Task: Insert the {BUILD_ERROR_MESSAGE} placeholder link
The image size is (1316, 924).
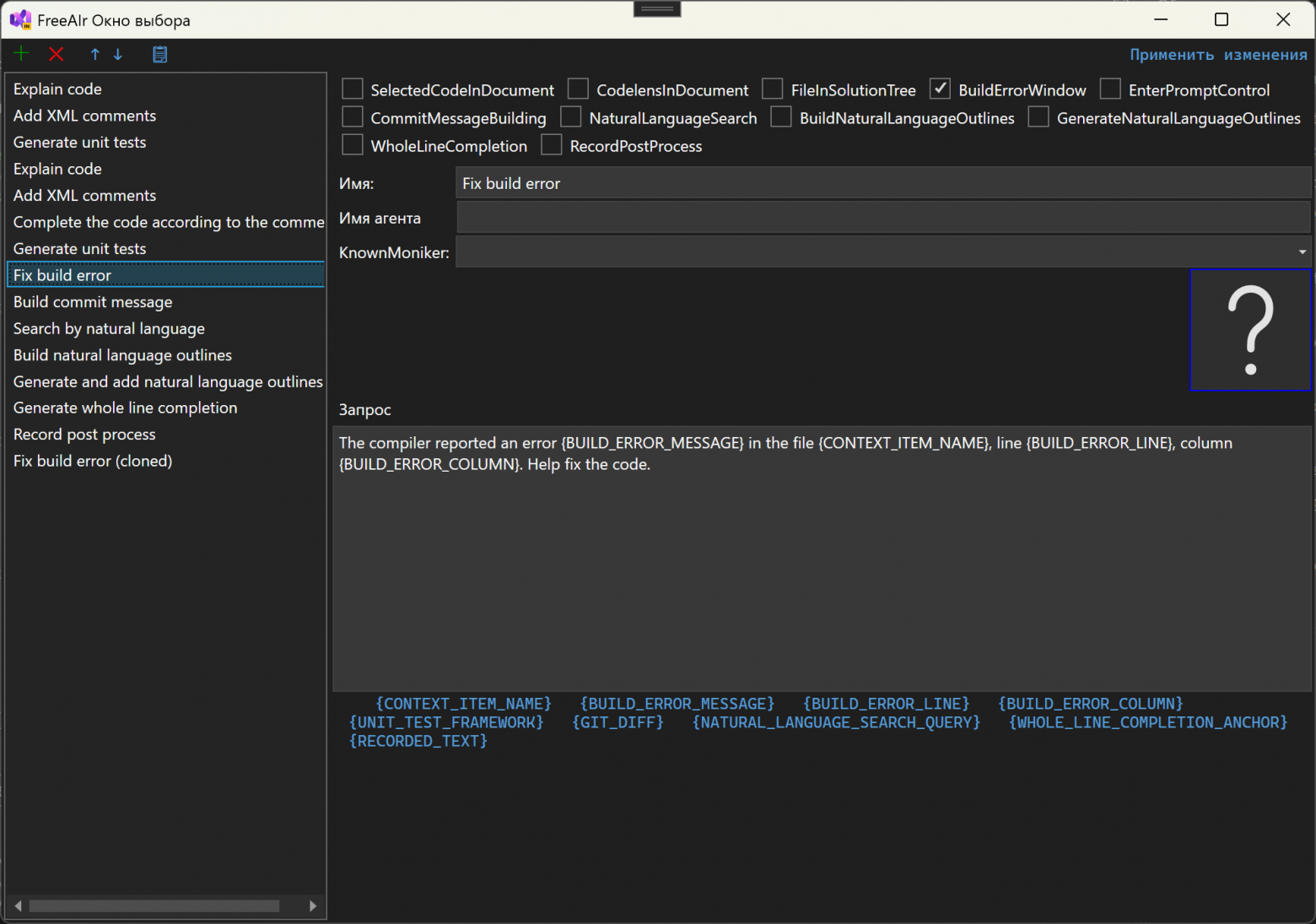Action: (x=677, y=704)
